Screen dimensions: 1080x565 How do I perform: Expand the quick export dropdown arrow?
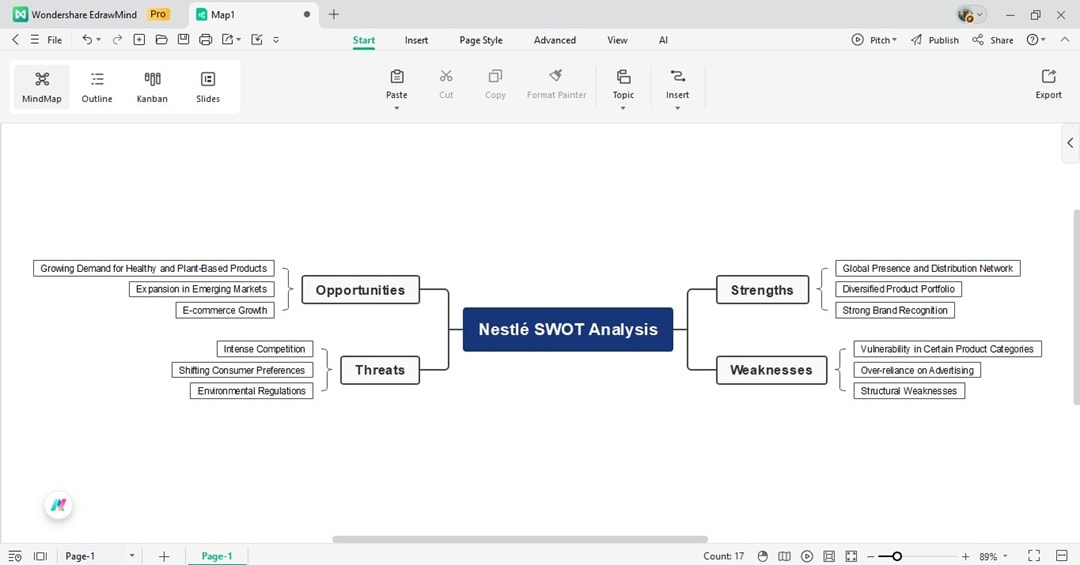238,40
